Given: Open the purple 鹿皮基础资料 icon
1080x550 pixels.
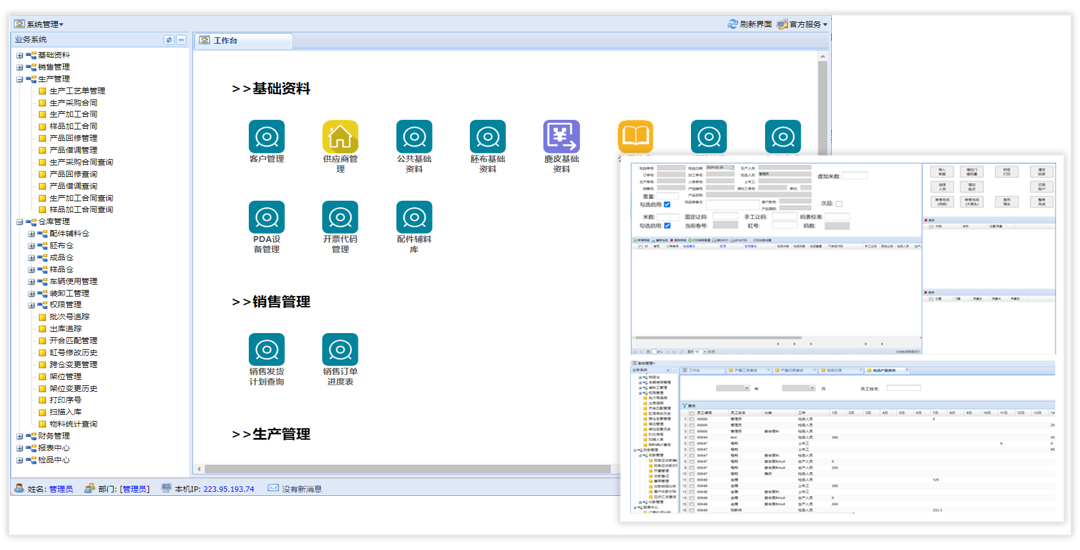Looking at the screenshot, I should click(561, 137).
